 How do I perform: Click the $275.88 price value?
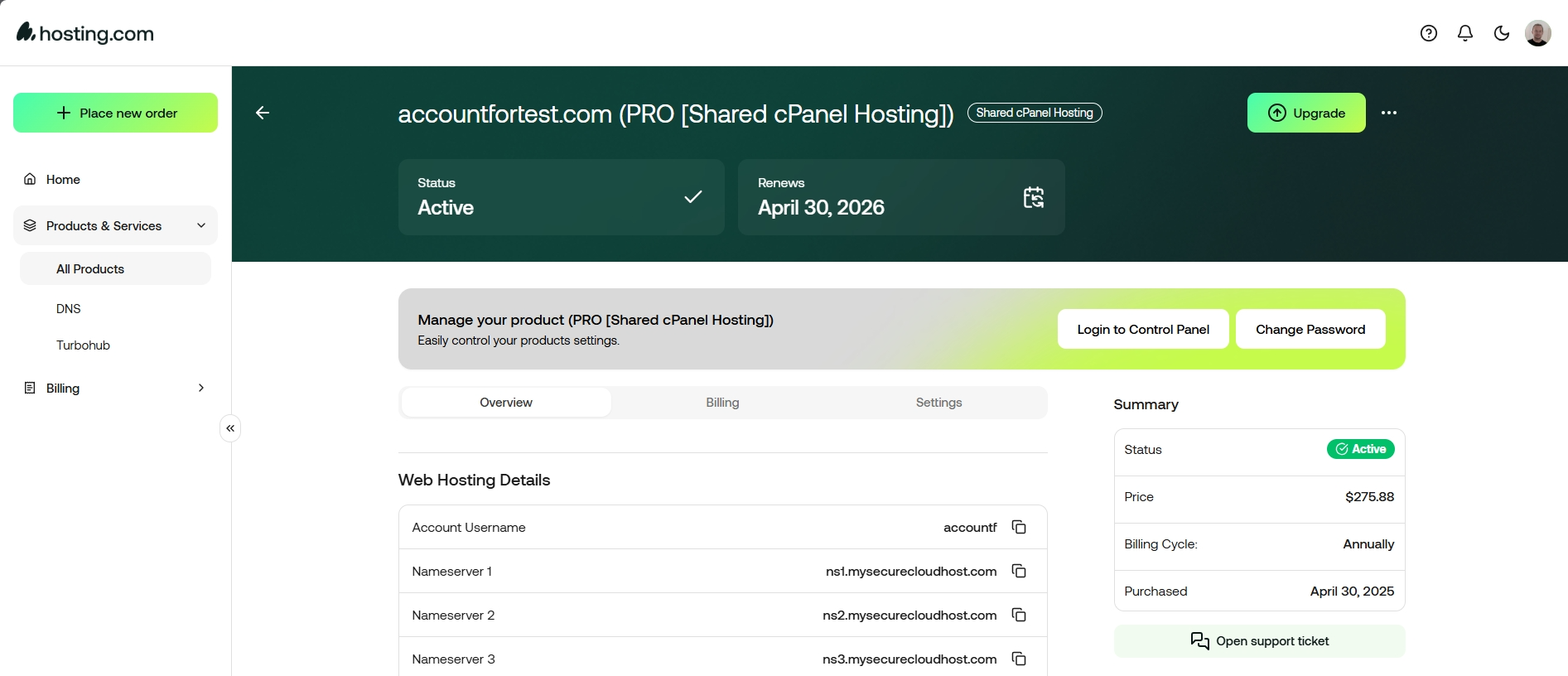[x=1369, y=497]
